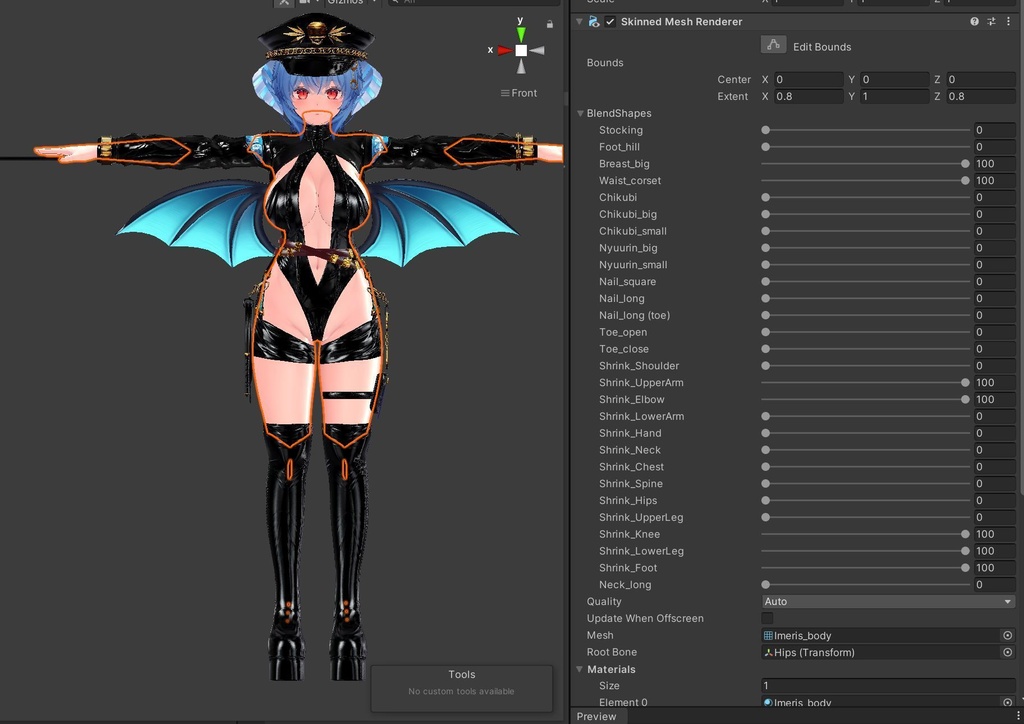The image size is (1024, 724).
Task: Collapse the Skinned Mesh Renderer component
Action: coord(579,22)
